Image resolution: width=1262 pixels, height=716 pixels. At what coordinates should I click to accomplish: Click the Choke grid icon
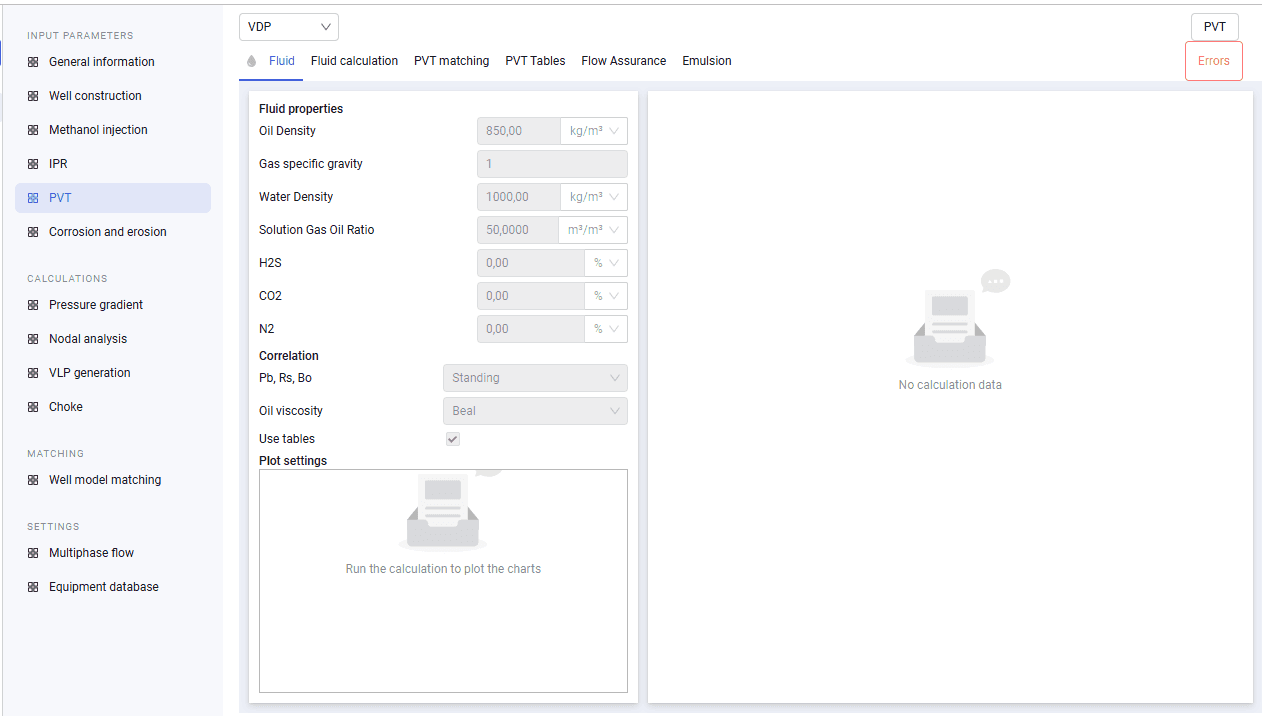[33, 407]
